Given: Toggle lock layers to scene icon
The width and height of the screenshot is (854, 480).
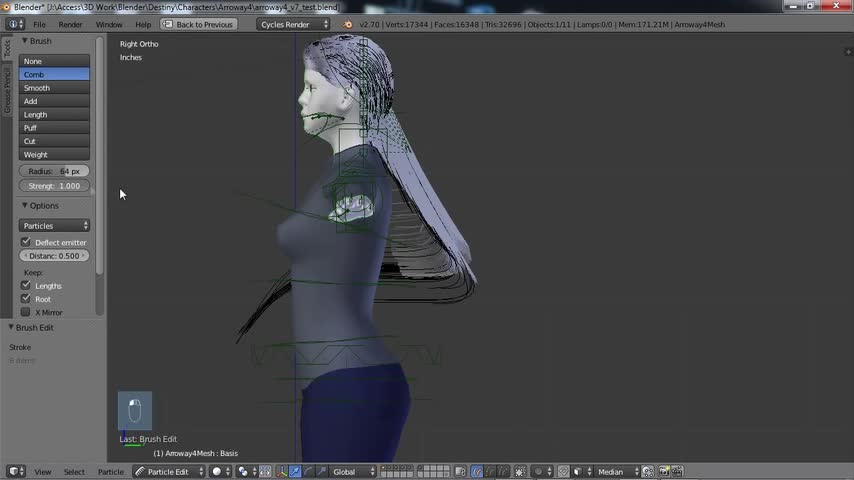Looking at the screenshot, I should click(460, 471).
